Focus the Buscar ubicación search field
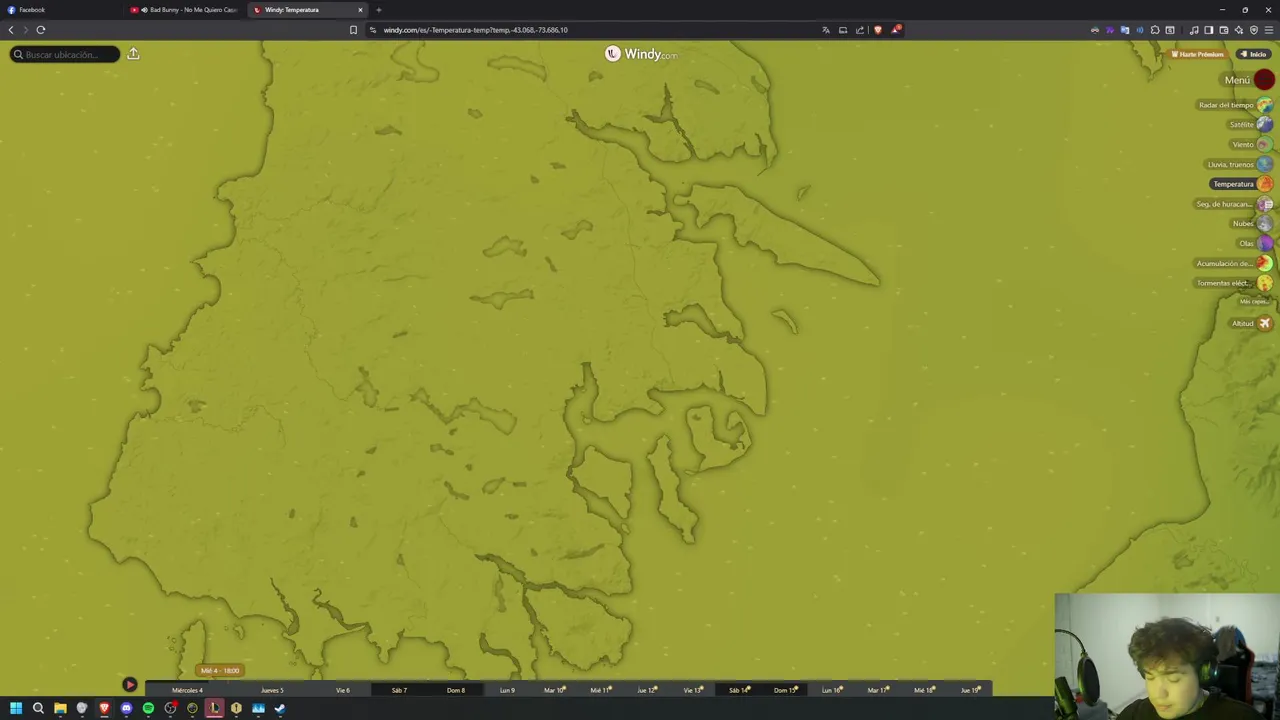1280x720 pixels. click(64, 54)
